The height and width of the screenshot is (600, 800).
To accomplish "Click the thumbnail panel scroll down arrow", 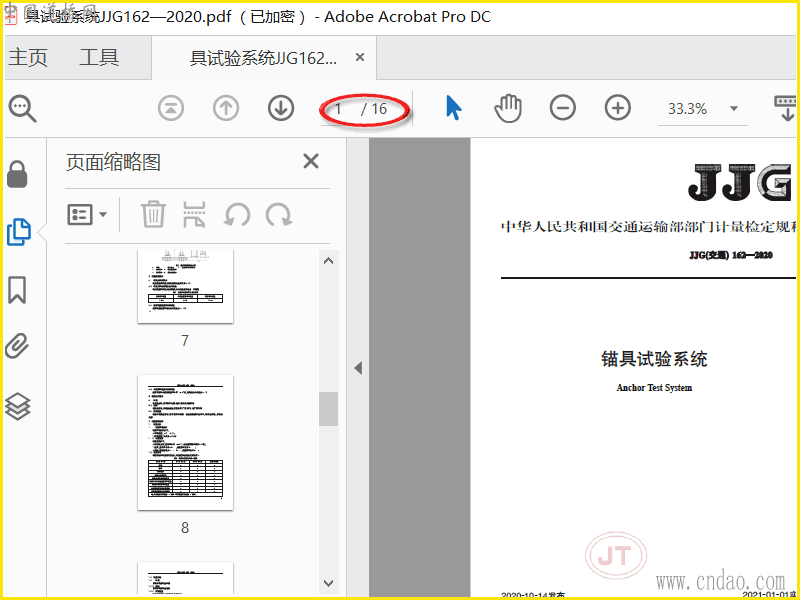I will [329, 583].
